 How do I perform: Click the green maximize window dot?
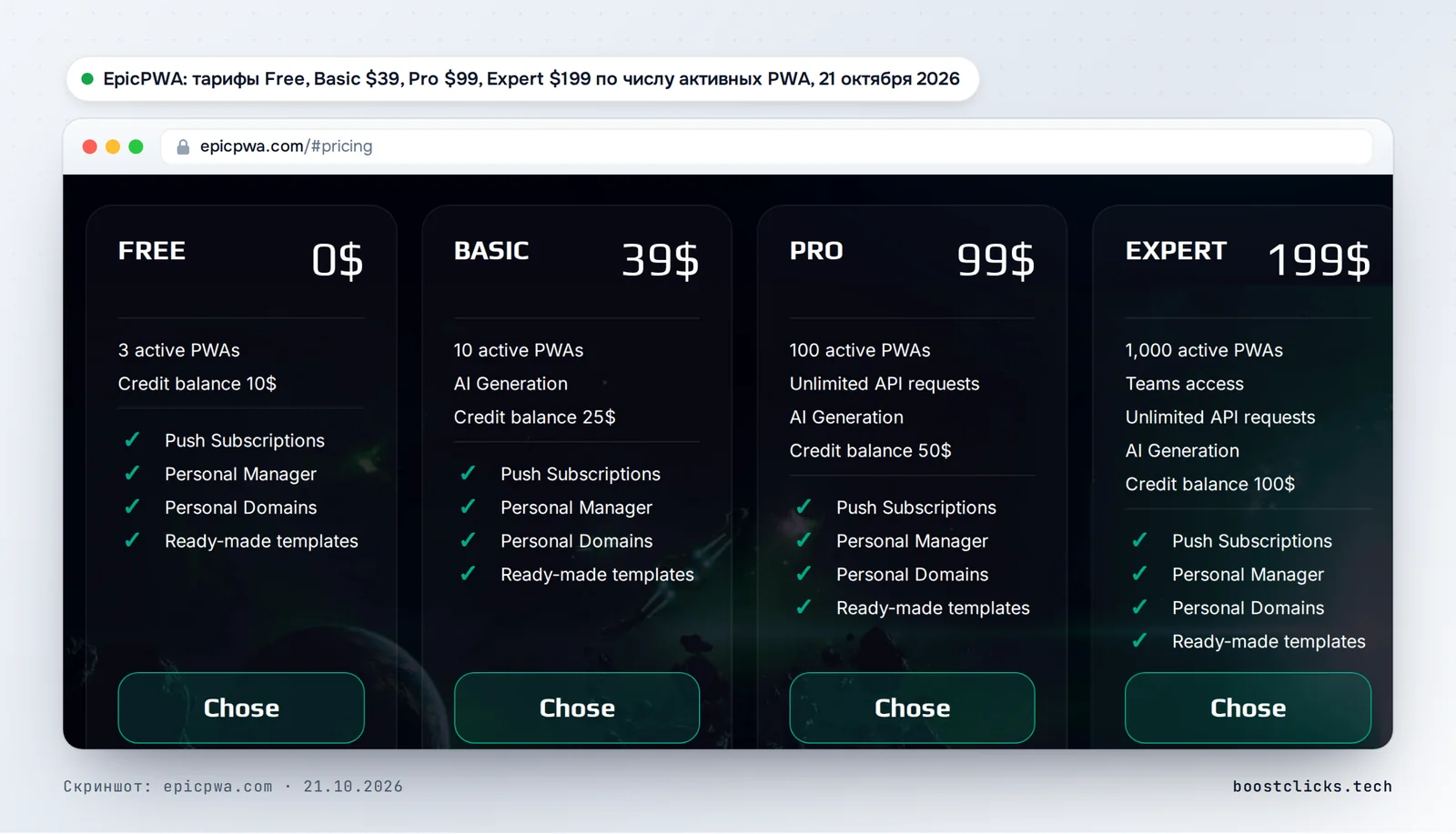point(136,146)
